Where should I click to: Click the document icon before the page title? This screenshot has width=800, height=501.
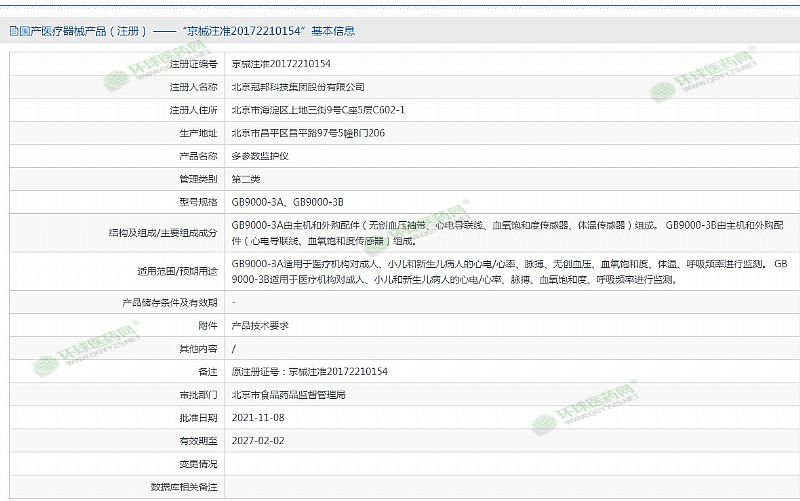[x=13, y=31]
